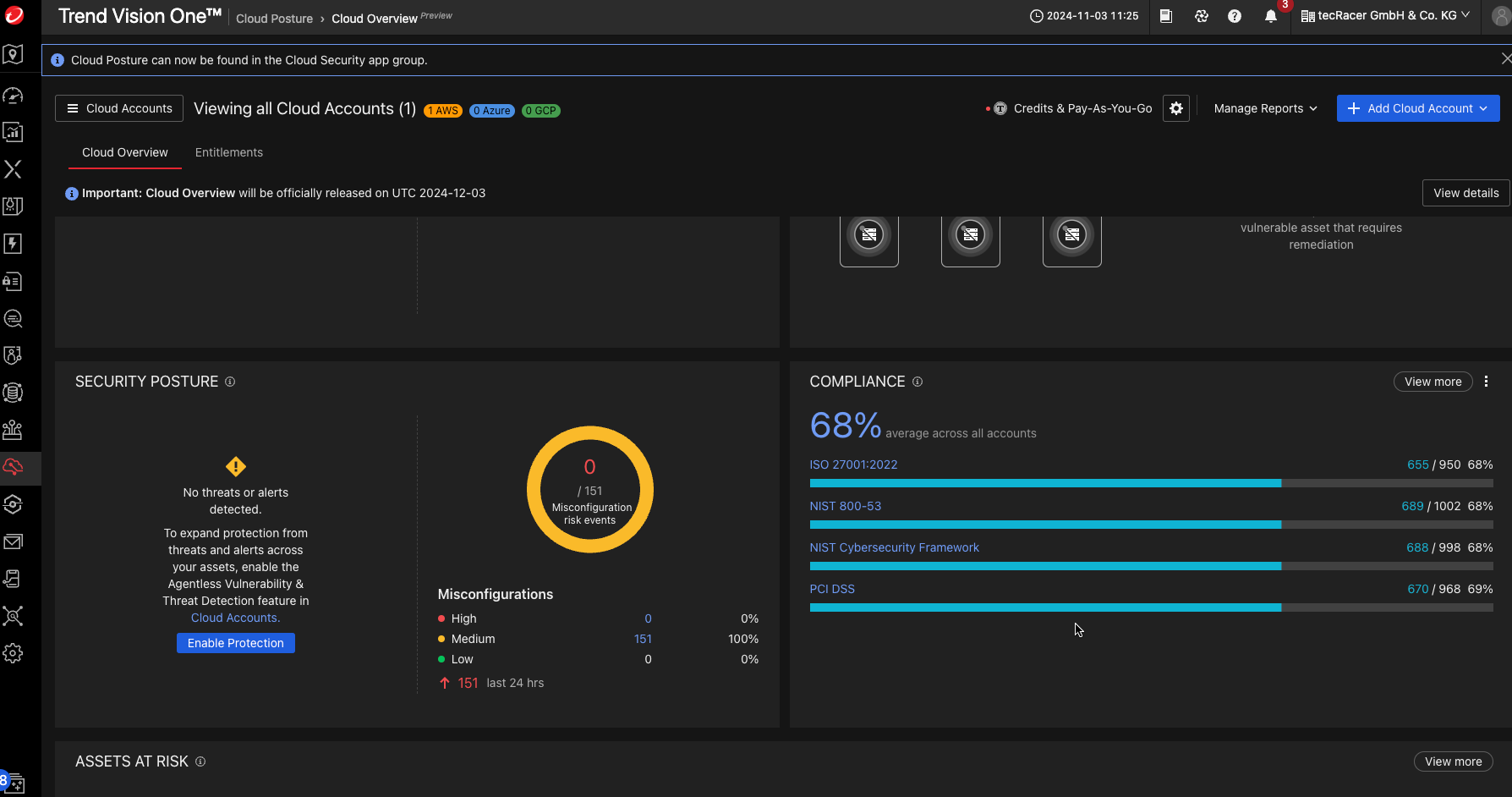Click the red 151 last 24 hrs value
This screenshot has width=1512, height=797.
[468, 683]
